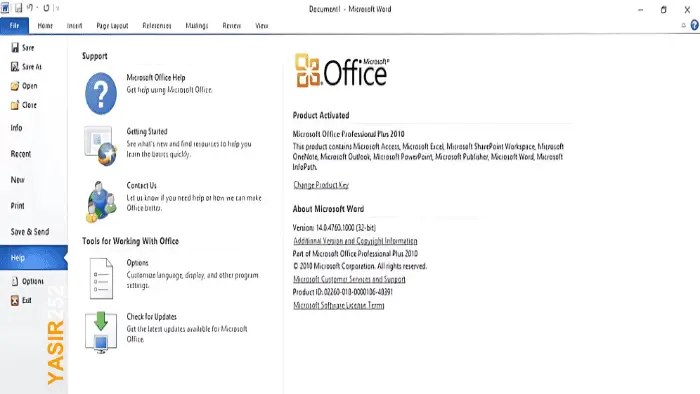Switch to the Insert tab
The height and width of the screenshot is (394, 700).
[x=75, y=26]
